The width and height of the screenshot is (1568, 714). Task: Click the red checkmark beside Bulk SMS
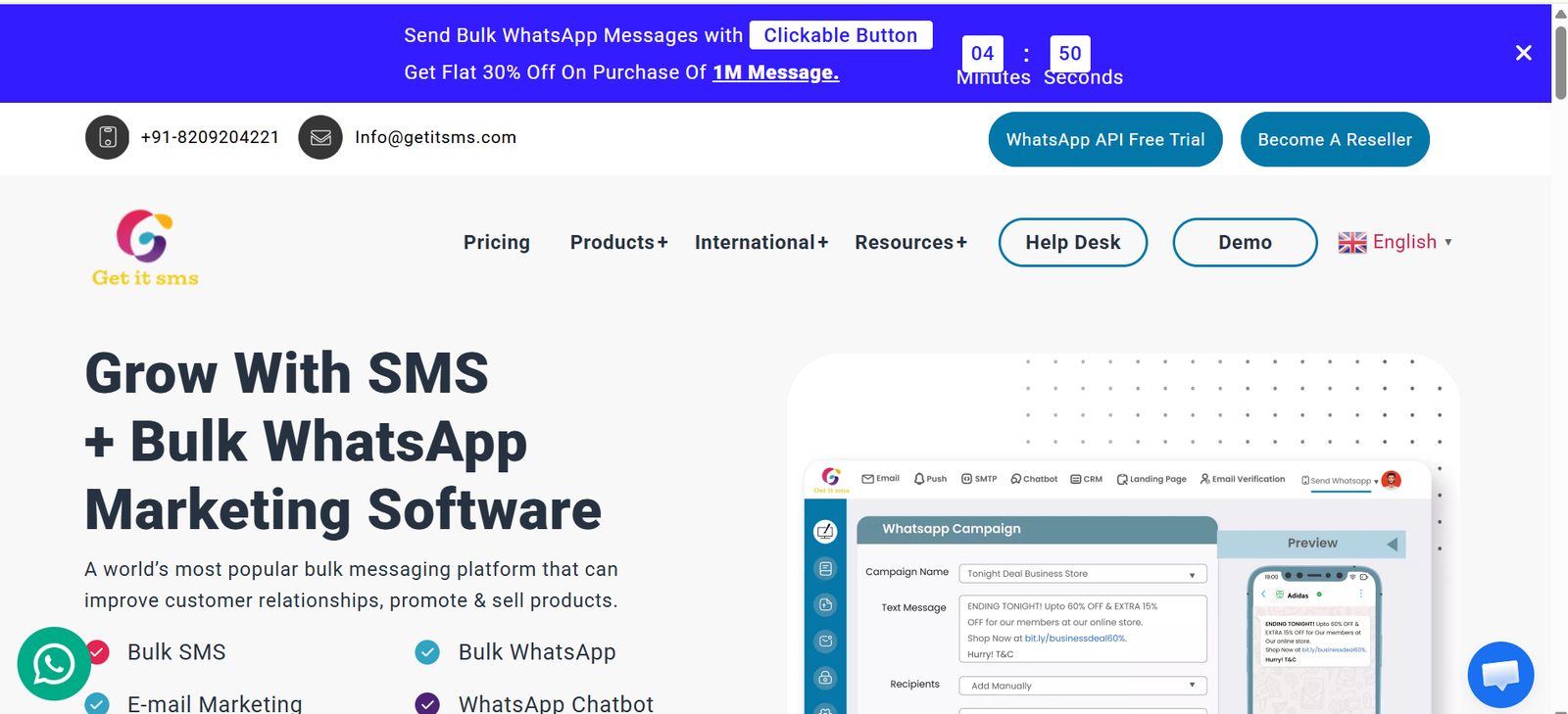click(x=97, y=651)
